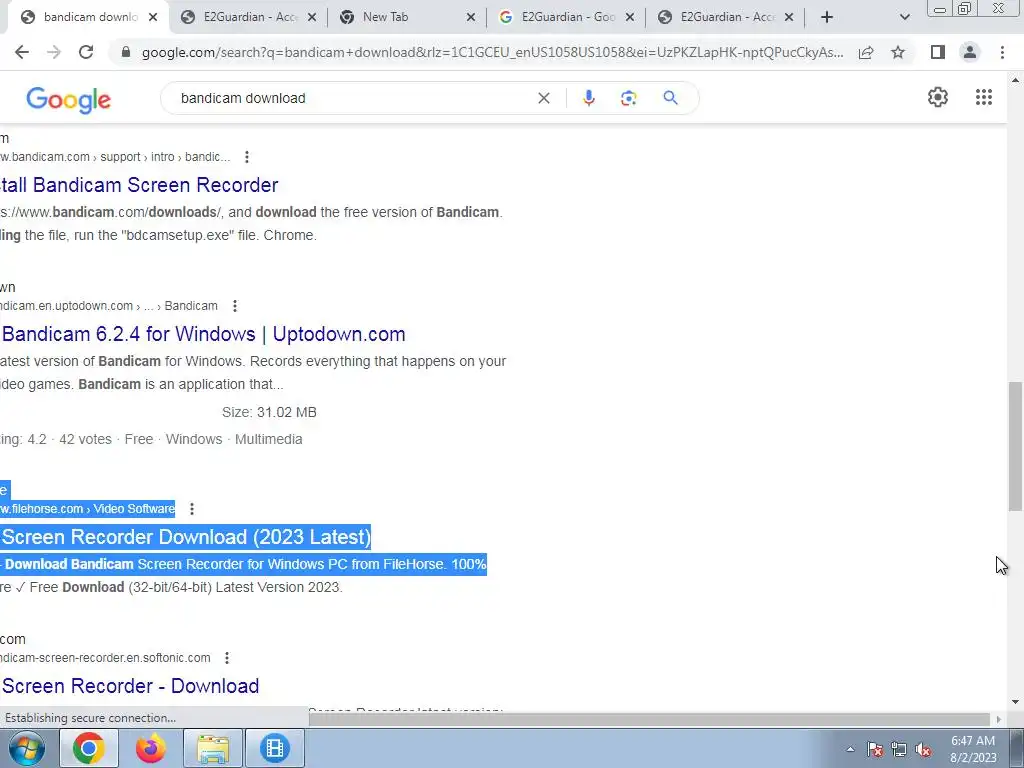The height and width of the screenshot is (768, 1024).
Task: Click the Action Center flag tray icon
Action: pos(875,749)
